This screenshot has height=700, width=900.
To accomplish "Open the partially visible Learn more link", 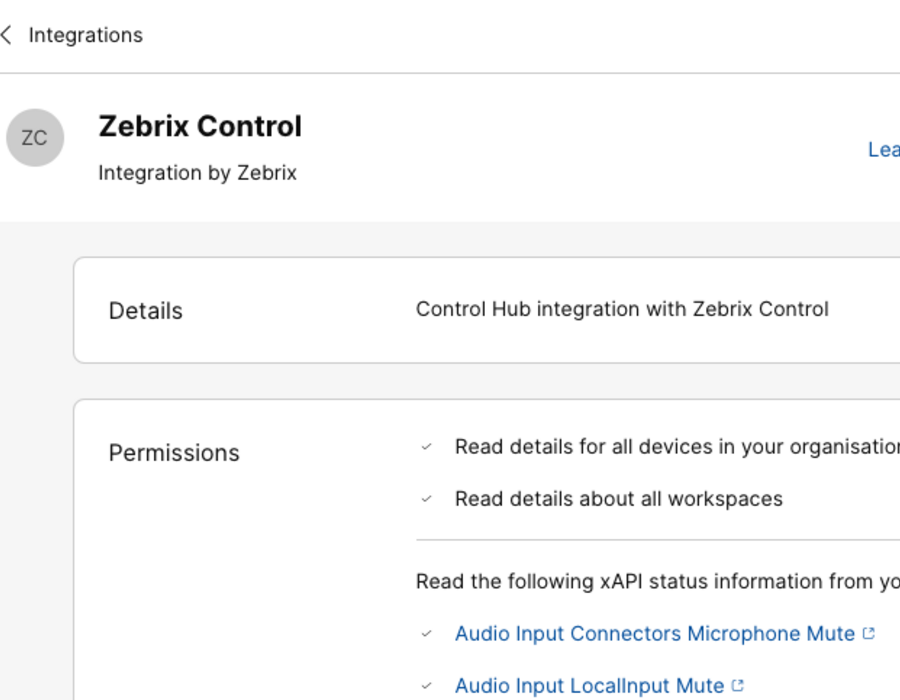I will pyautogui.click(x=883, y=150).
